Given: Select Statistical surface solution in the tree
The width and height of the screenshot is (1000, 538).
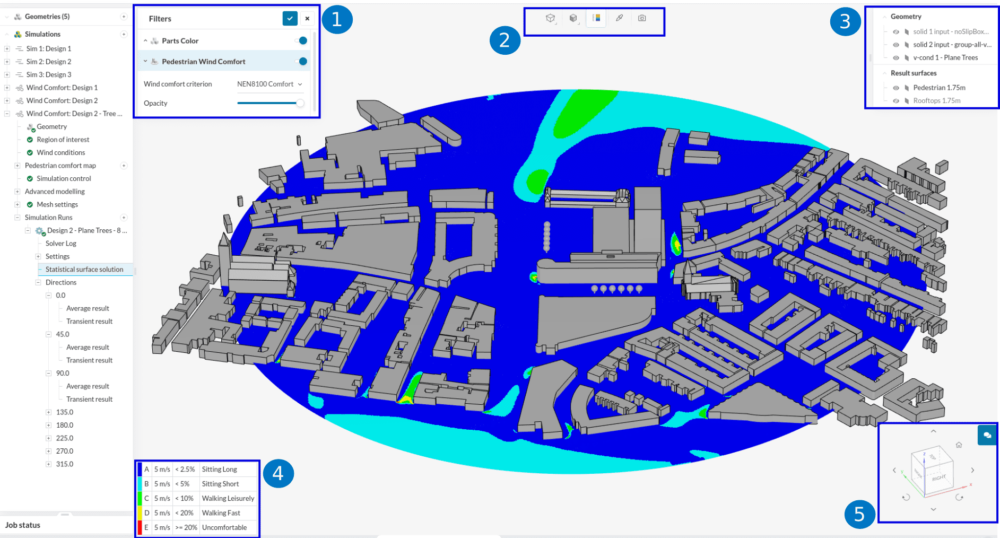Looking at the screenshot, I should 84,269.
